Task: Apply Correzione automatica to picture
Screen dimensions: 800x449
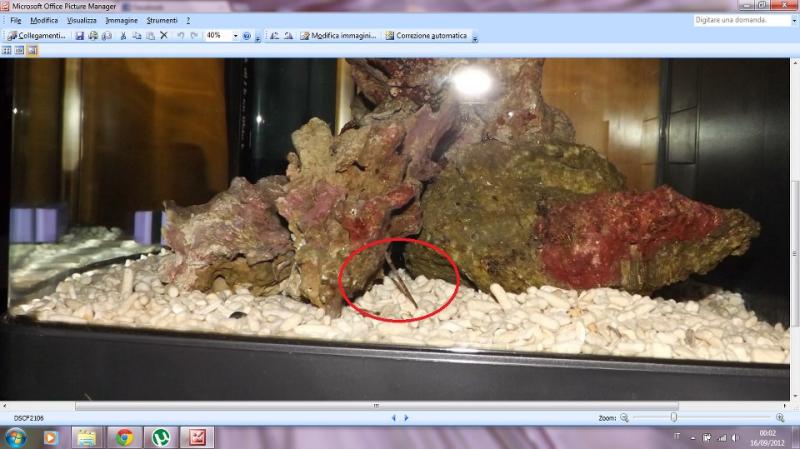Action: click(x=426, y=36)
